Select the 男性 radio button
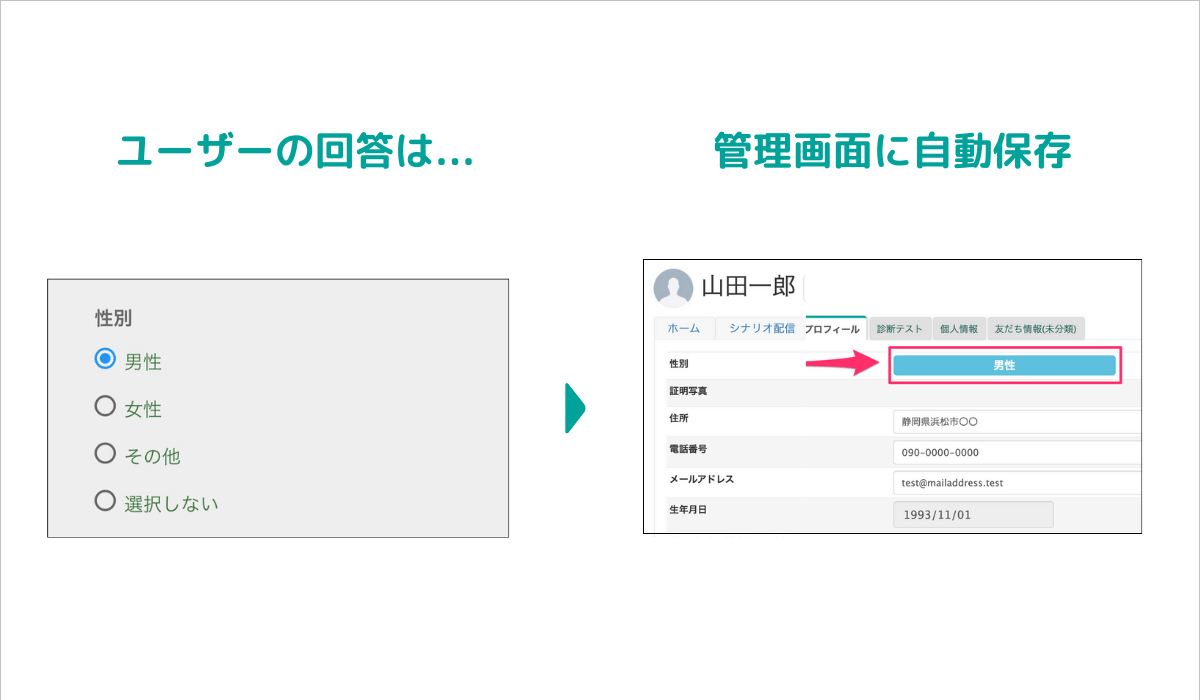This screenshot has height=700, width=1200. coord(105,360)
